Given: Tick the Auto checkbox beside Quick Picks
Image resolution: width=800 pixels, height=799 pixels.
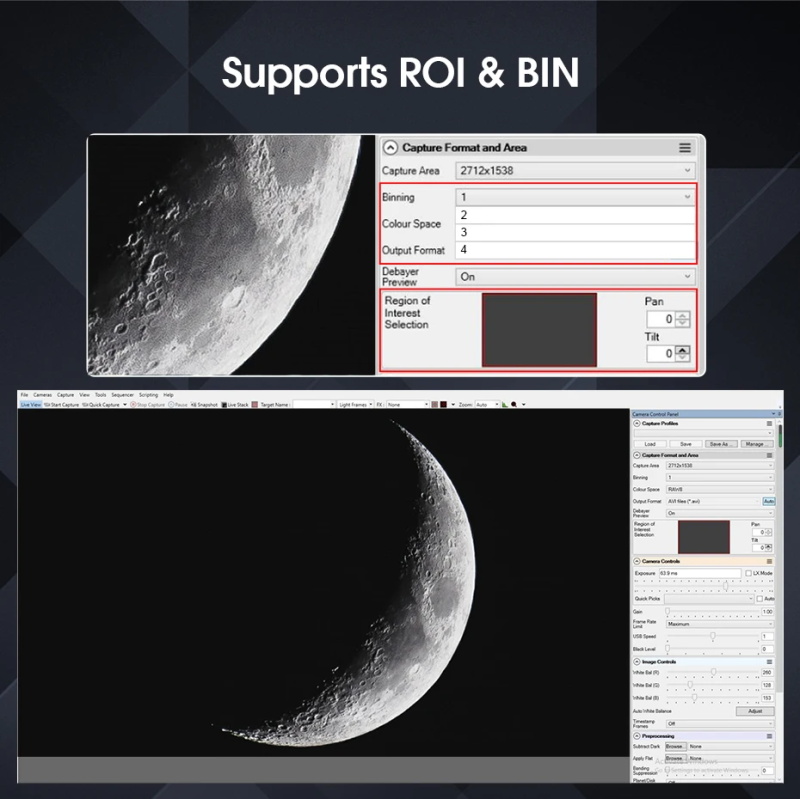Looking at the screenshot, I should tap(760, 598).
